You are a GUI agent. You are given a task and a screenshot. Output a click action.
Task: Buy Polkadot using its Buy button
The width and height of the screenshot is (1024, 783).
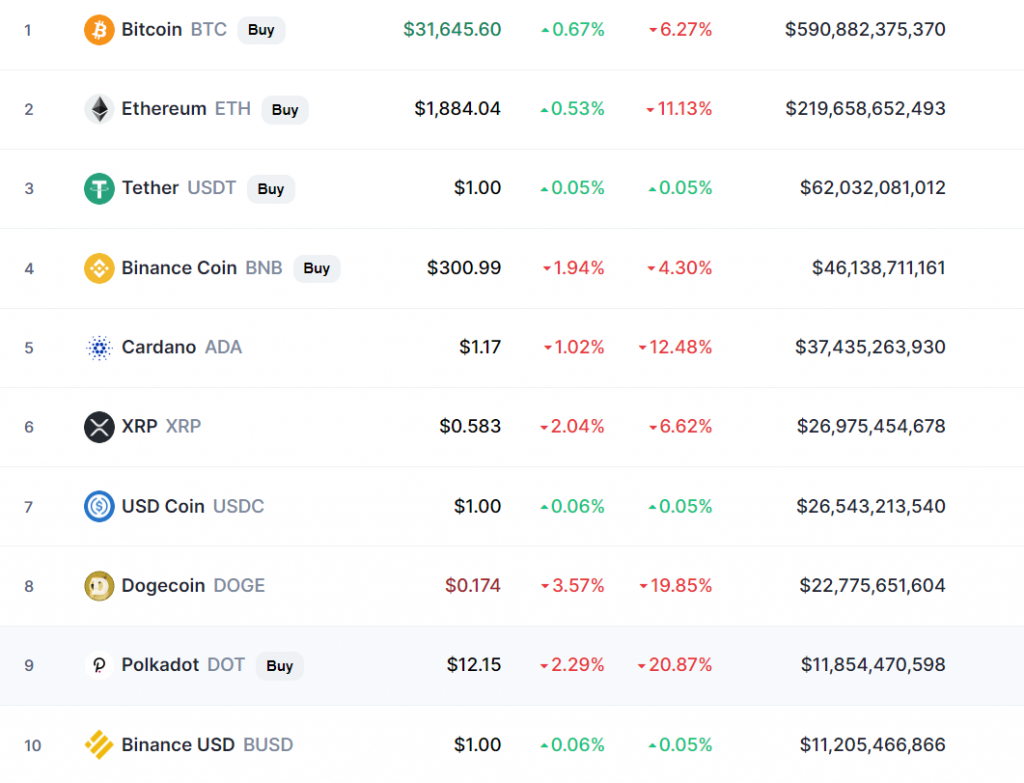[x=280, y=666]
